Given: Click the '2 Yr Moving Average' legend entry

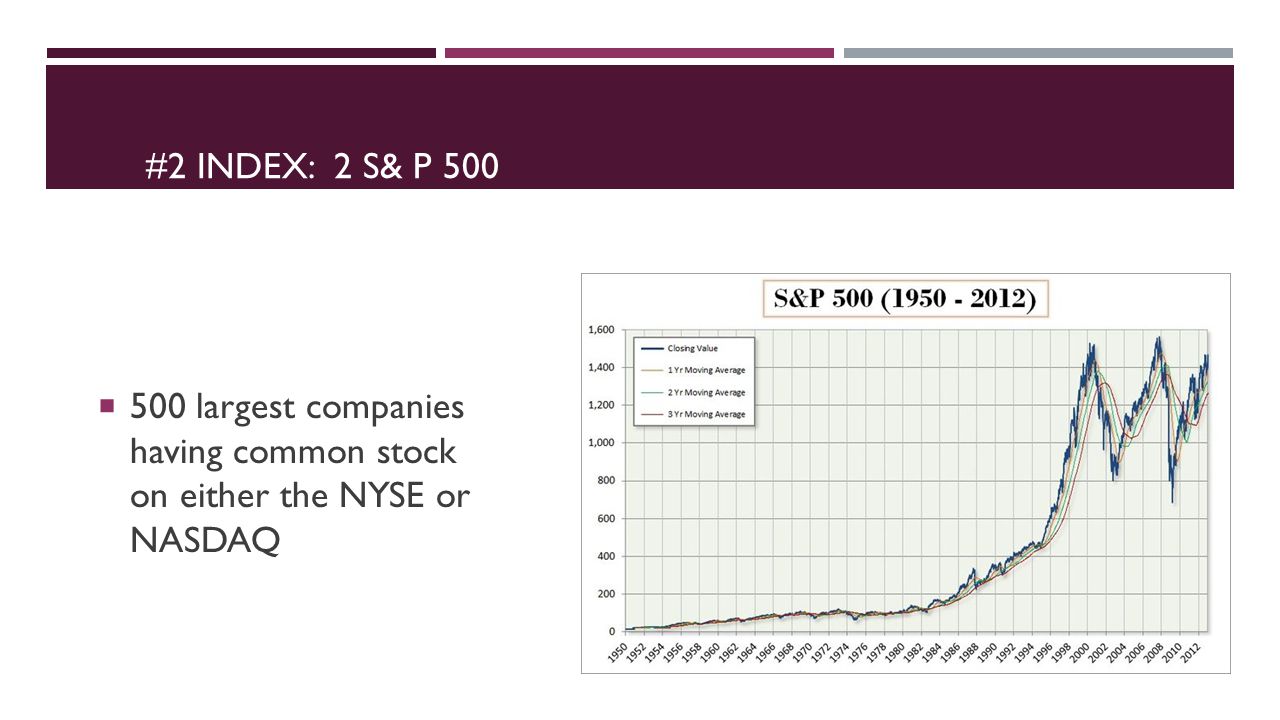Looking at the screenshot, I should click(693, 393).
